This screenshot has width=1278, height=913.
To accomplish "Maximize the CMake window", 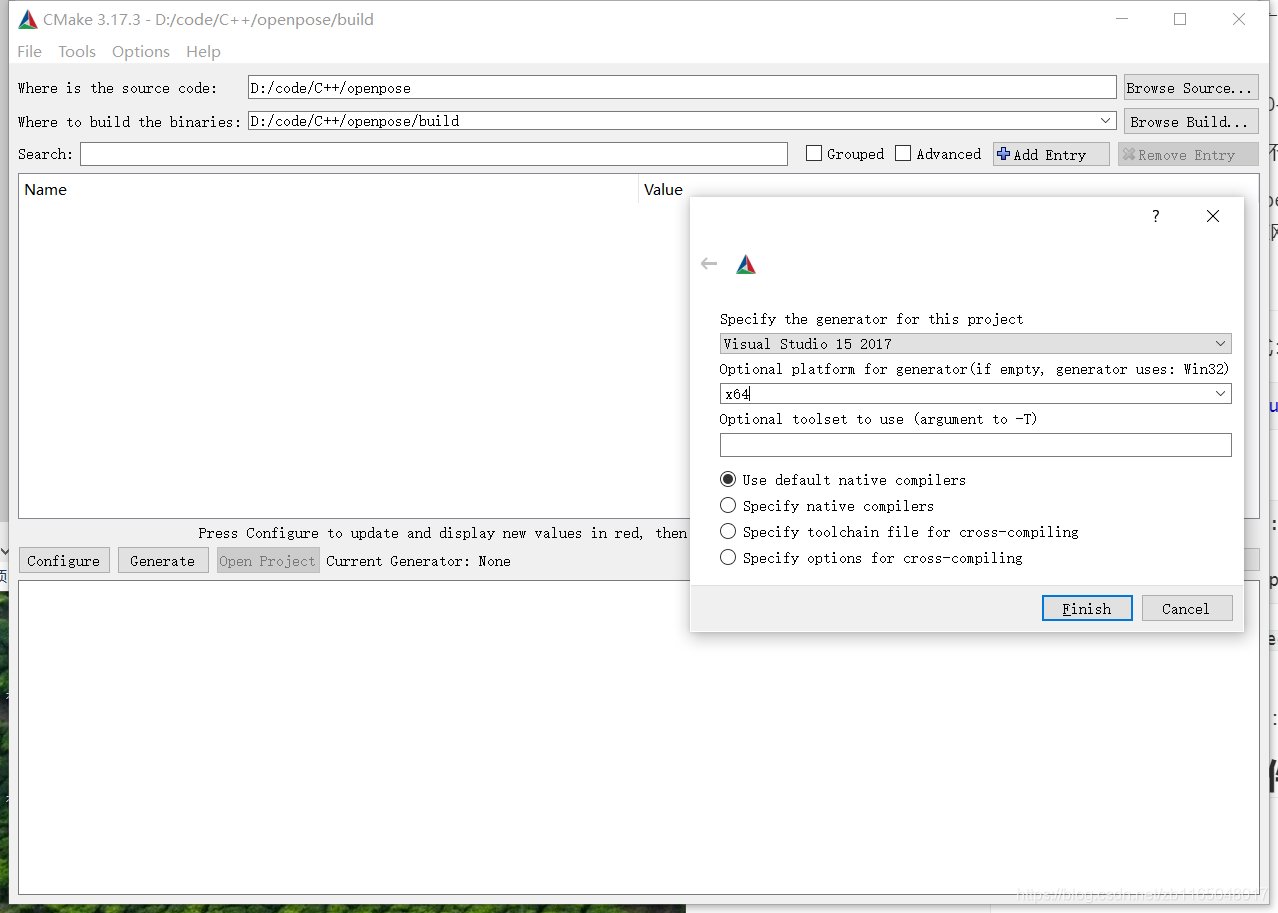I will 1180,19.
